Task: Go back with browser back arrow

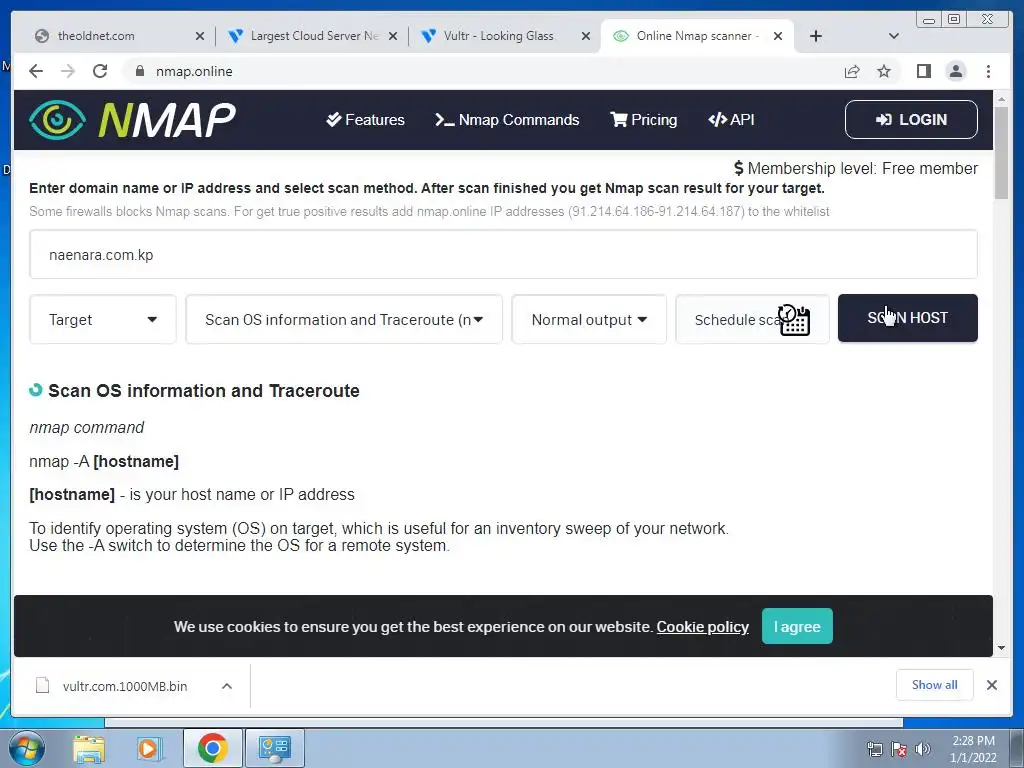Action: pyautogui.click(x=36, y=71)
